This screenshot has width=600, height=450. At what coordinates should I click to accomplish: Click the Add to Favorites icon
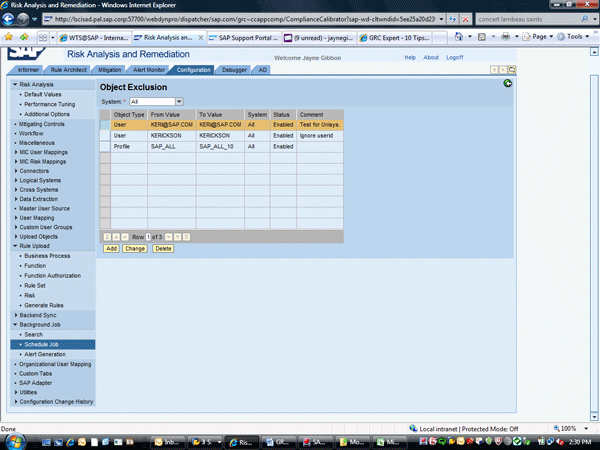[24, 37]
